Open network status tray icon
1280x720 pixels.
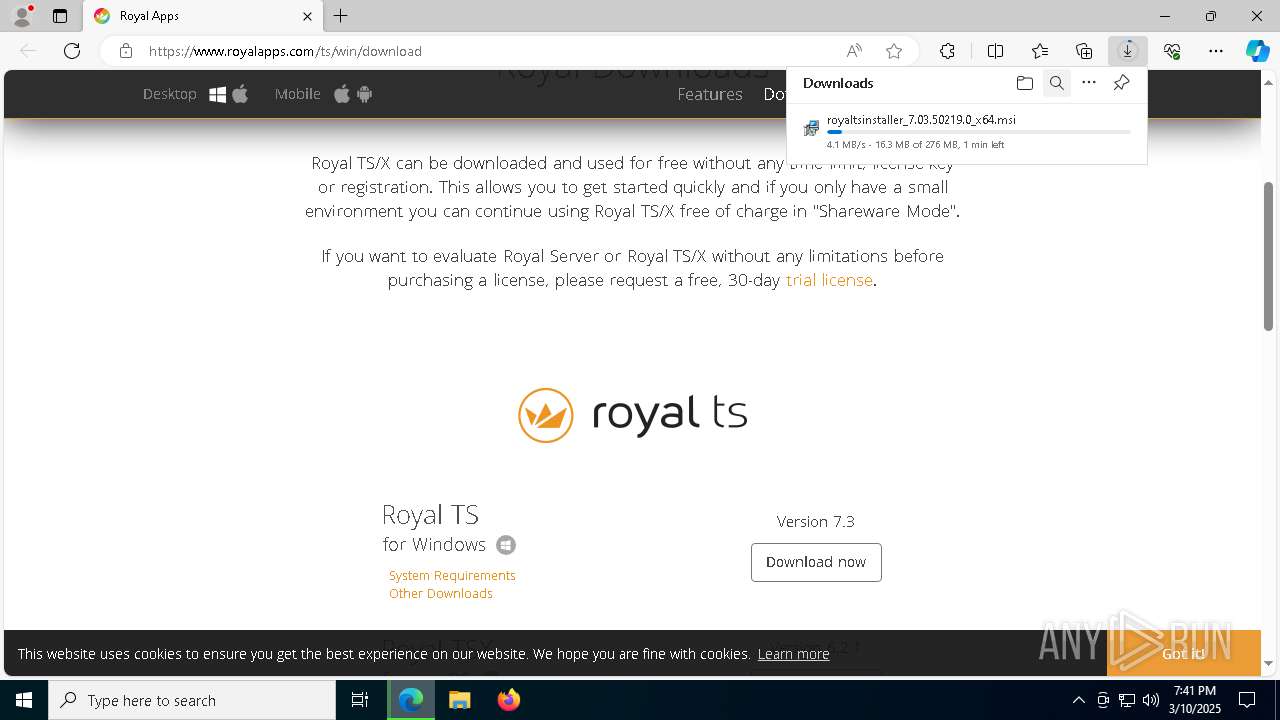[1127, 700]
